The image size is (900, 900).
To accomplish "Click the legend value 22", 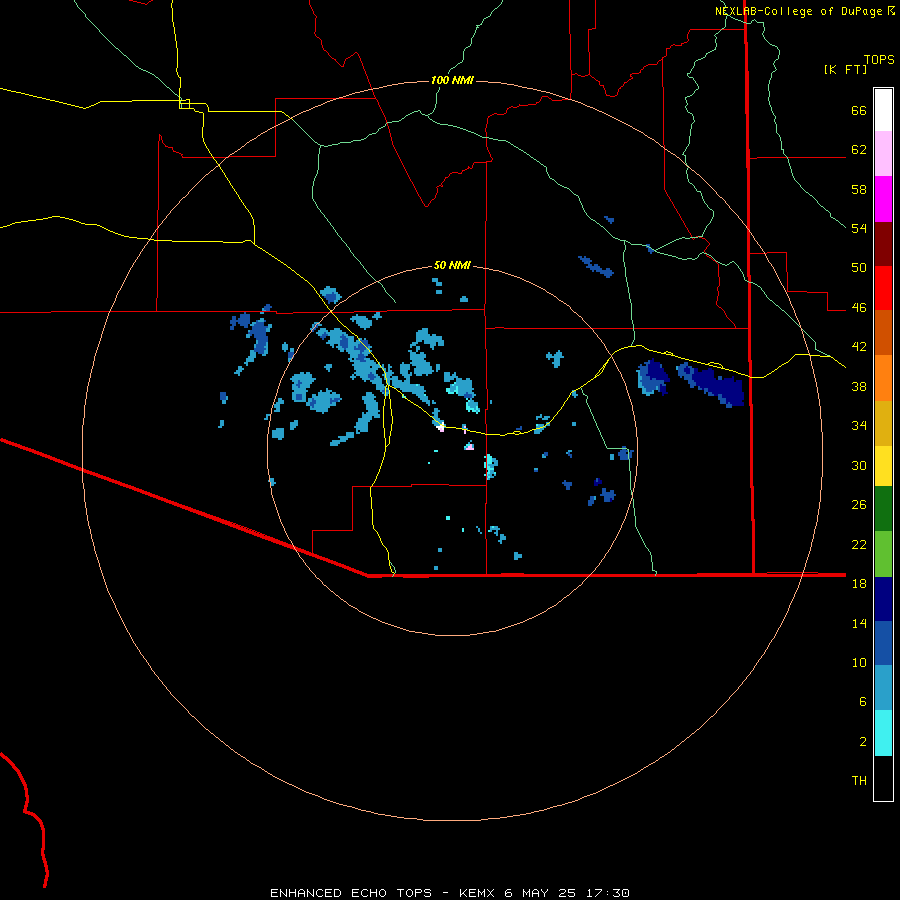I will [859, 544].
